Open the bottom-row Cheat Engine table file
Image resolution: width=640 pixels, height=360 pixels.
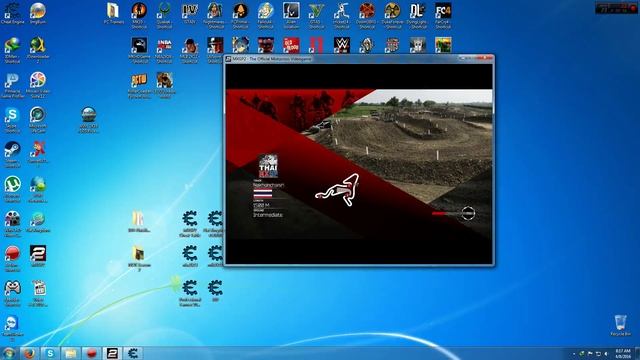point(189,293)
